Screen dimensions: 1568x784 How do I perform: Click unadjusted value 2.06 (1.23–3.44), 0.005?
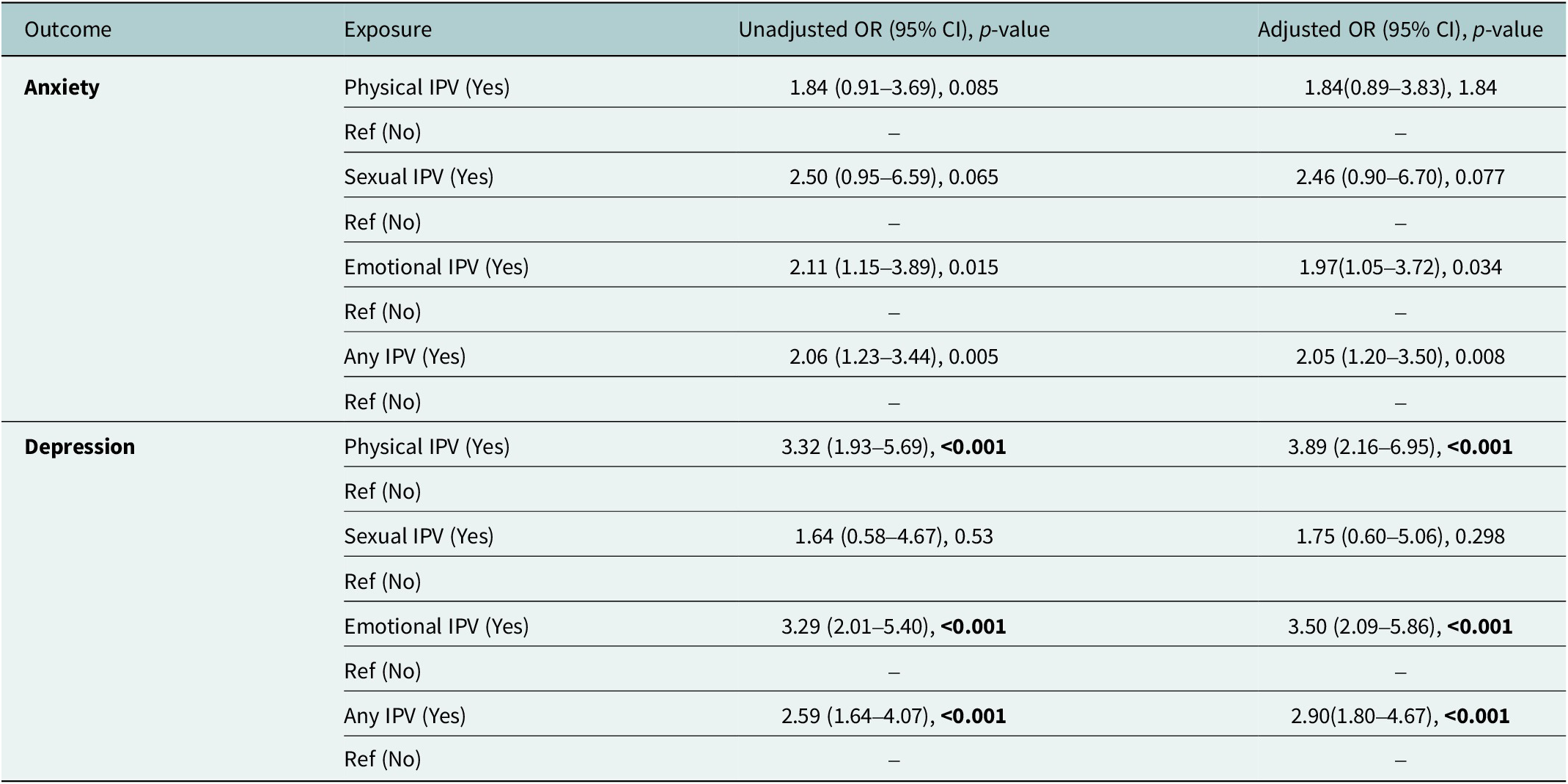pyautogui.click(x=894, y=356)
